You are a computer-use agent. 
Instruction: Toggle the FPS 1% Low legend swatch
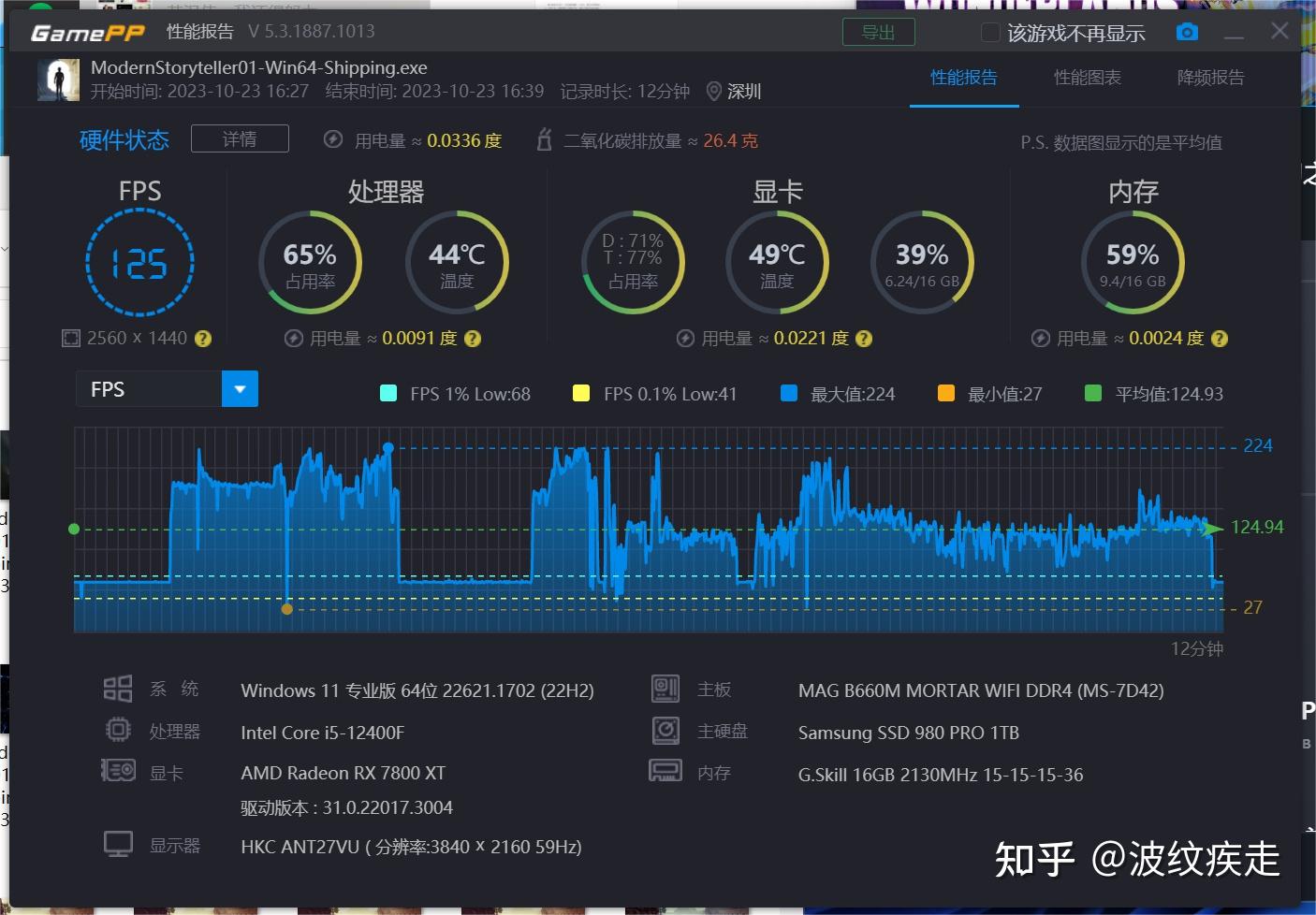389,394
